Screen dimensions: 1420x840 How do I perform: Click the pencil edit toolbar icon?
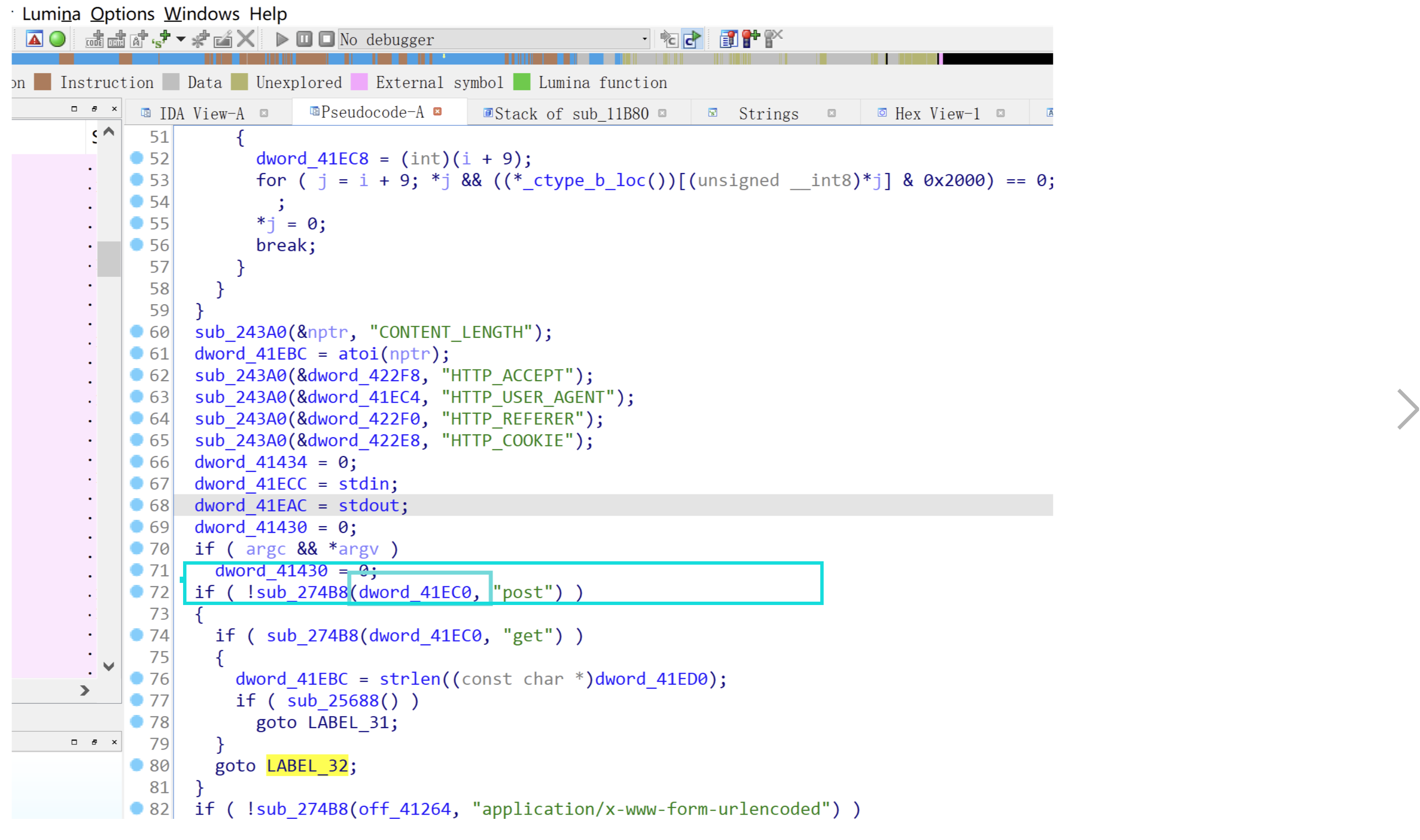tap(223, 39)
